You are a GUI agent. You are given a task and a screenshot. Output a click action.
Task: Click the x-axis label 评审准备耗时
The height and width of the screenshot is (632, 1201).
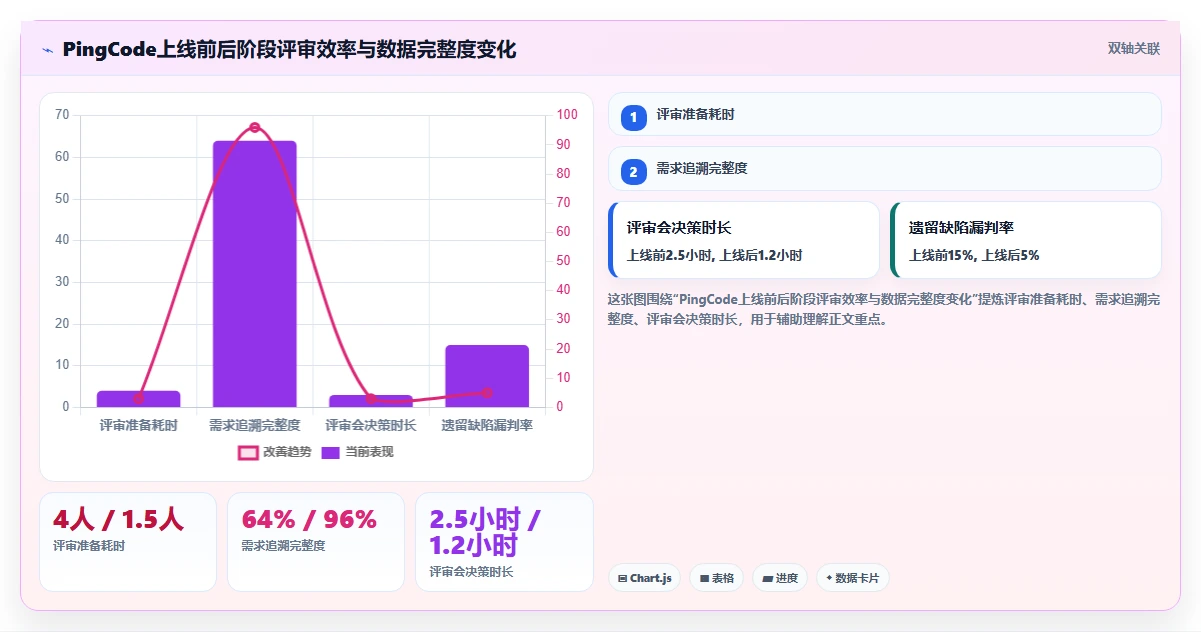coord(138,425)
